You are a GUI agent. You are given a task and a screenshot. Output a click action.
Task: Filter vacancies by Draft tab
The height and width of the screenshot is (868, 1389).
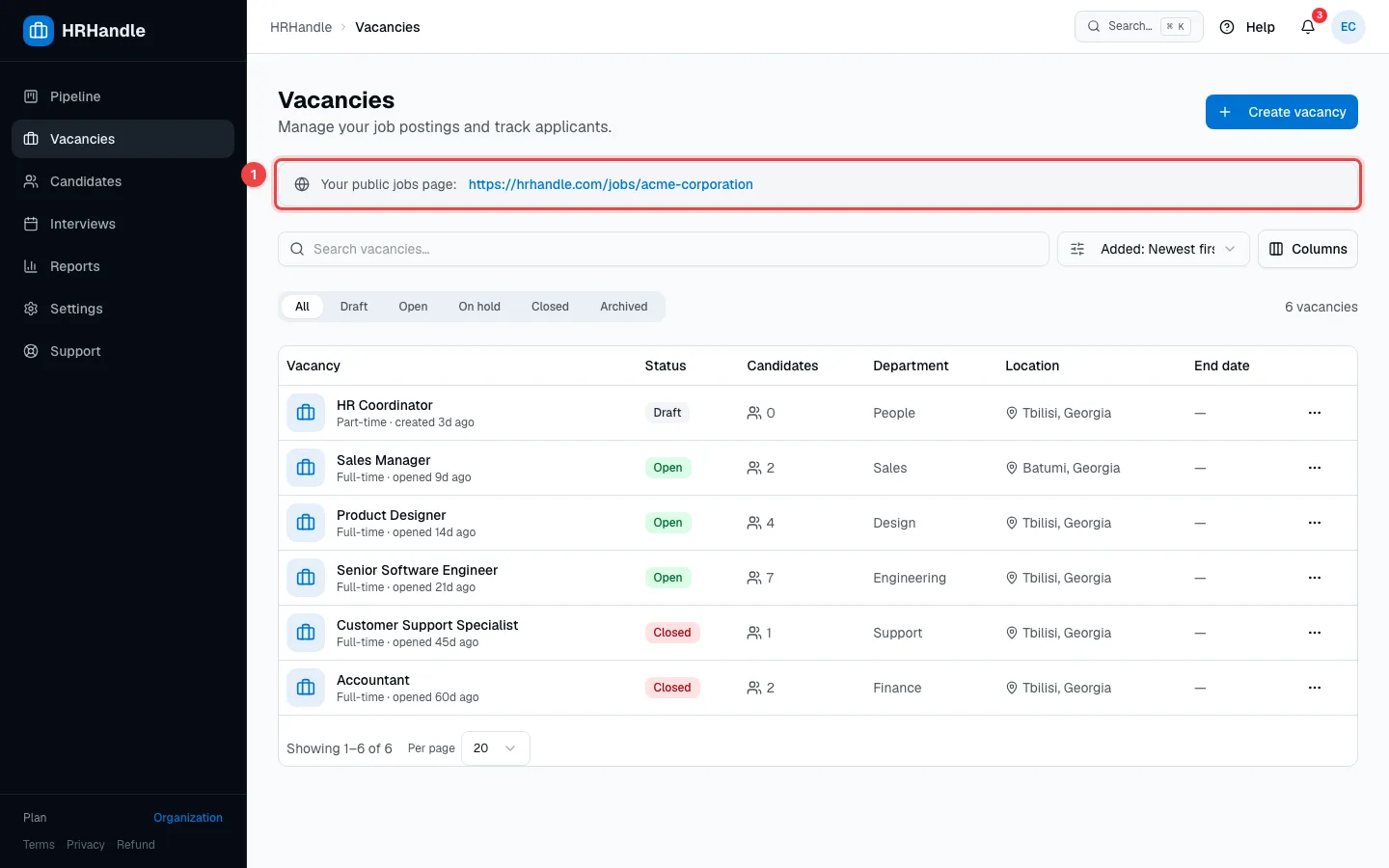(354, 307)
